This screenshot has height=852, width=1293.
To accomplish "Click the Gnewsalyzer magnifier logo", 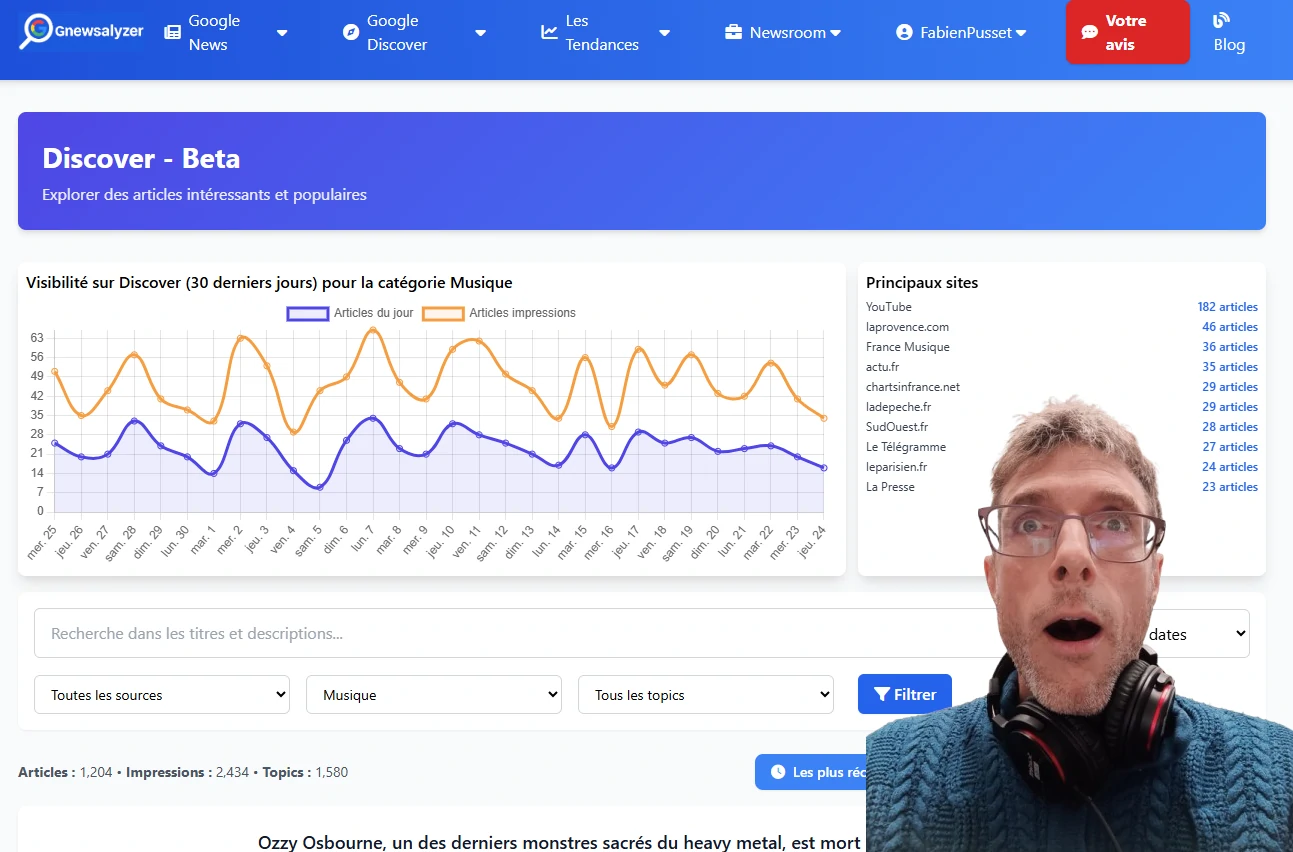I will (x=37, y=31).
